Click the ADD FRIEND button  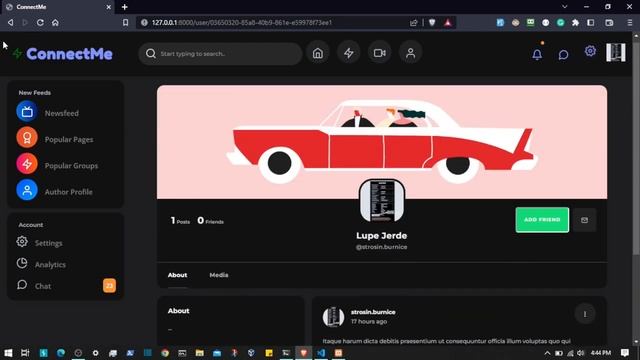(542, 220)
